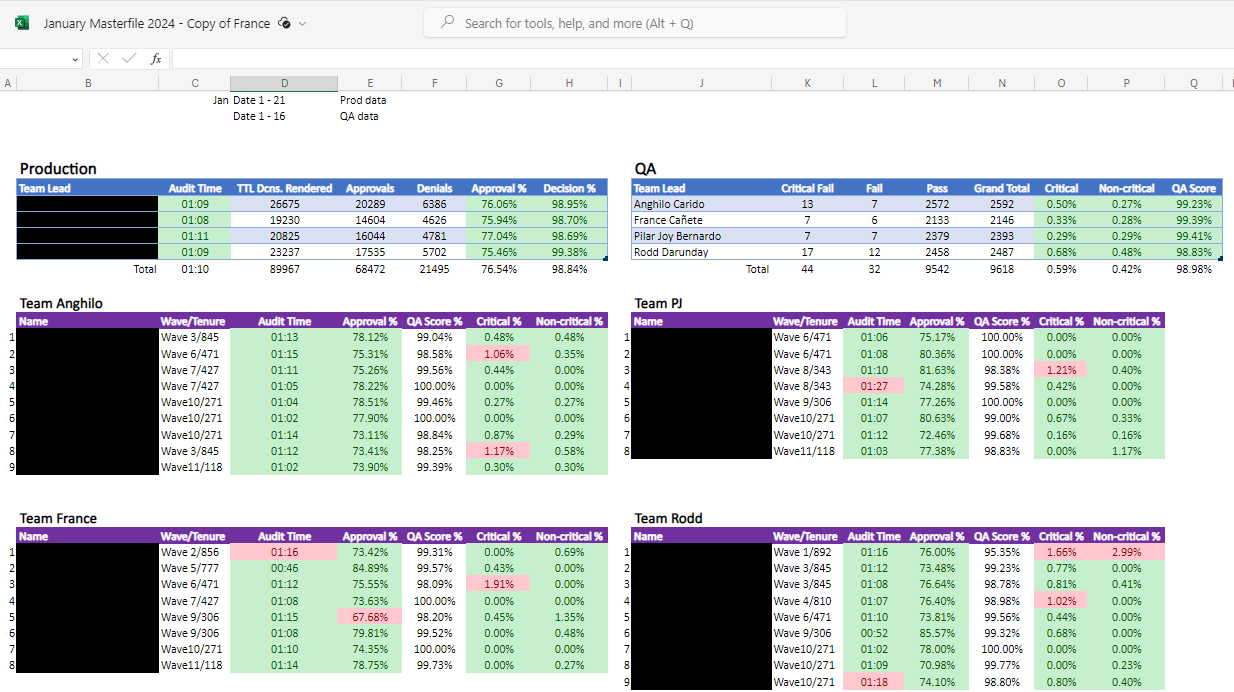This screenshot has width=1234, height=692.
Task: Click the red 67.68% approval cell
Action: [369, 616]
